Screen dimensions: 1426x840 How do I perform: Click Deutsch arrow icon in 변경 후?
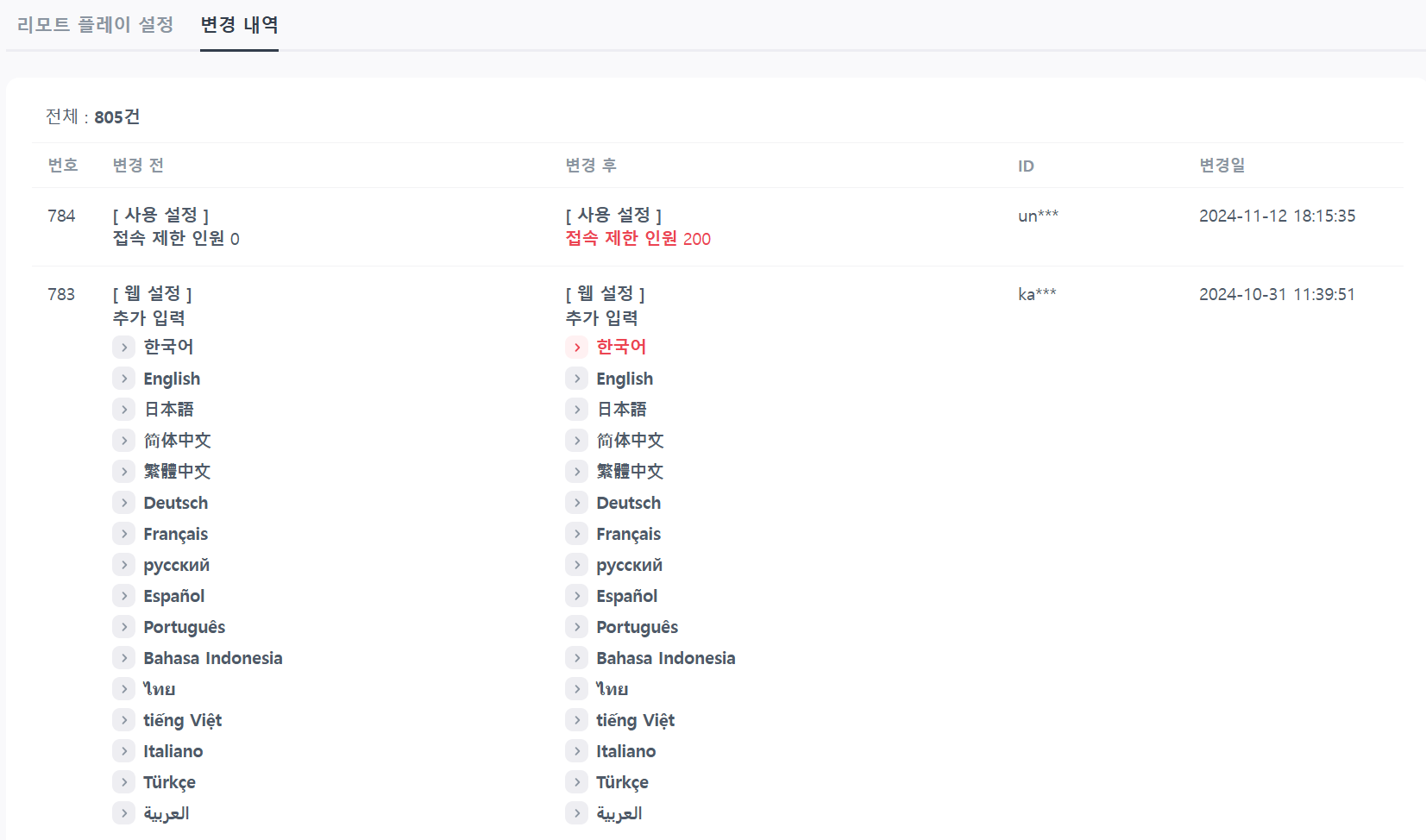[577, 503]
